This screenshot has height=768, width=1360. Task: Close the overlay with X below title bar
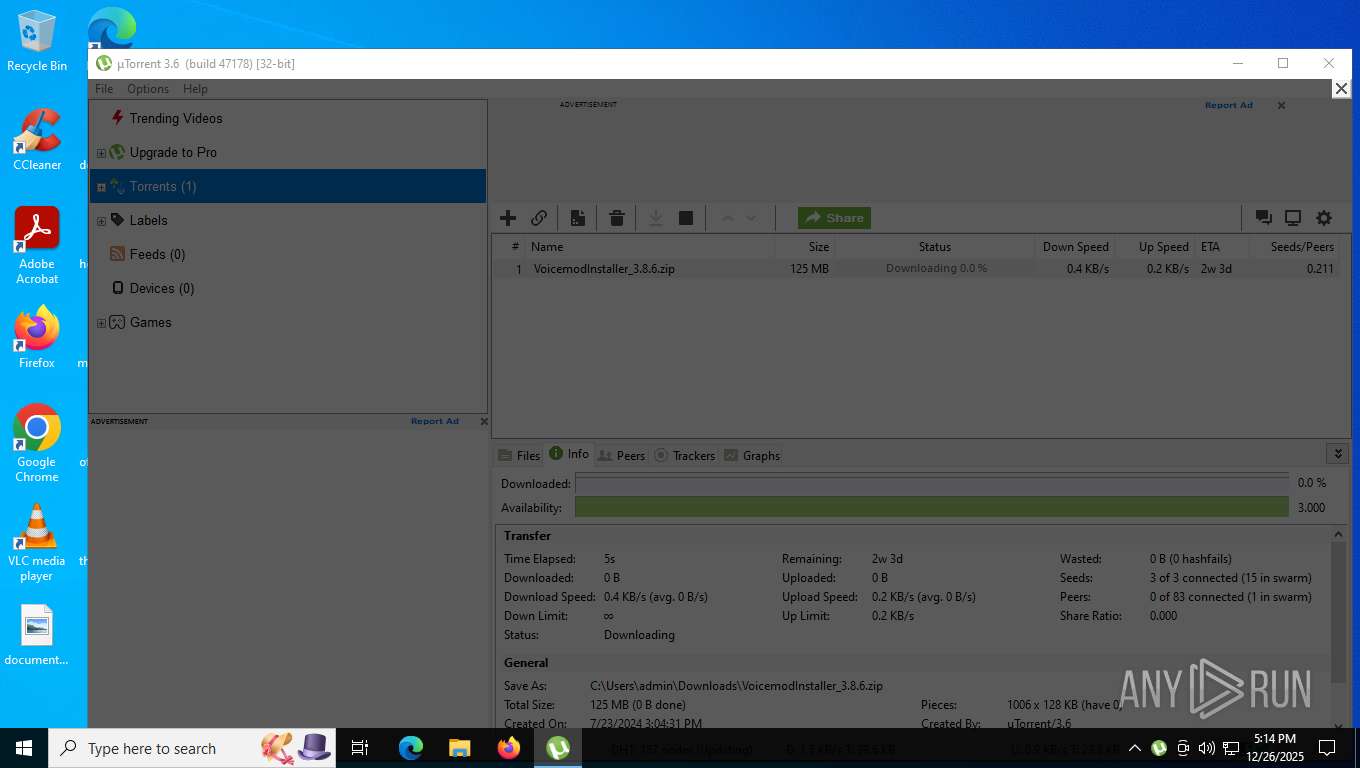[x=1341, y=89]
